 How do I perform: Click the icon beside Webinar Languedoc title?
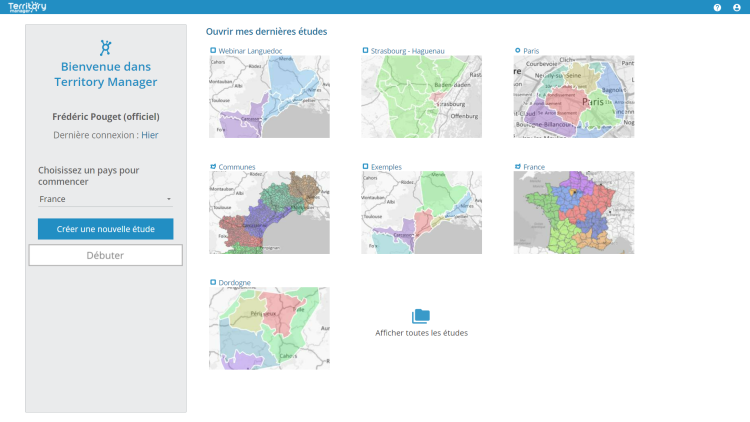point(212,50)
